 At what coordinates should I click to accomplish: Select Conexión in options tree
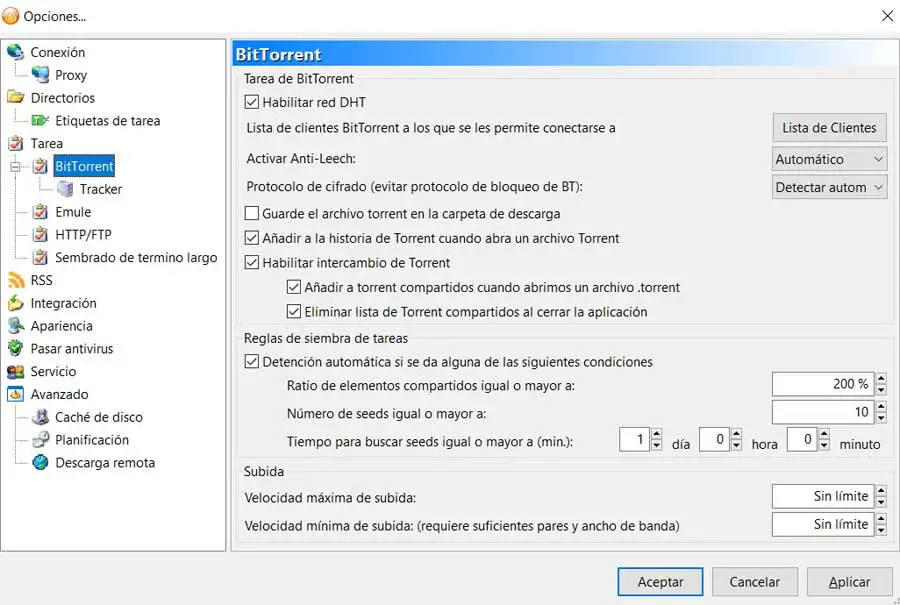coord(57,52)
